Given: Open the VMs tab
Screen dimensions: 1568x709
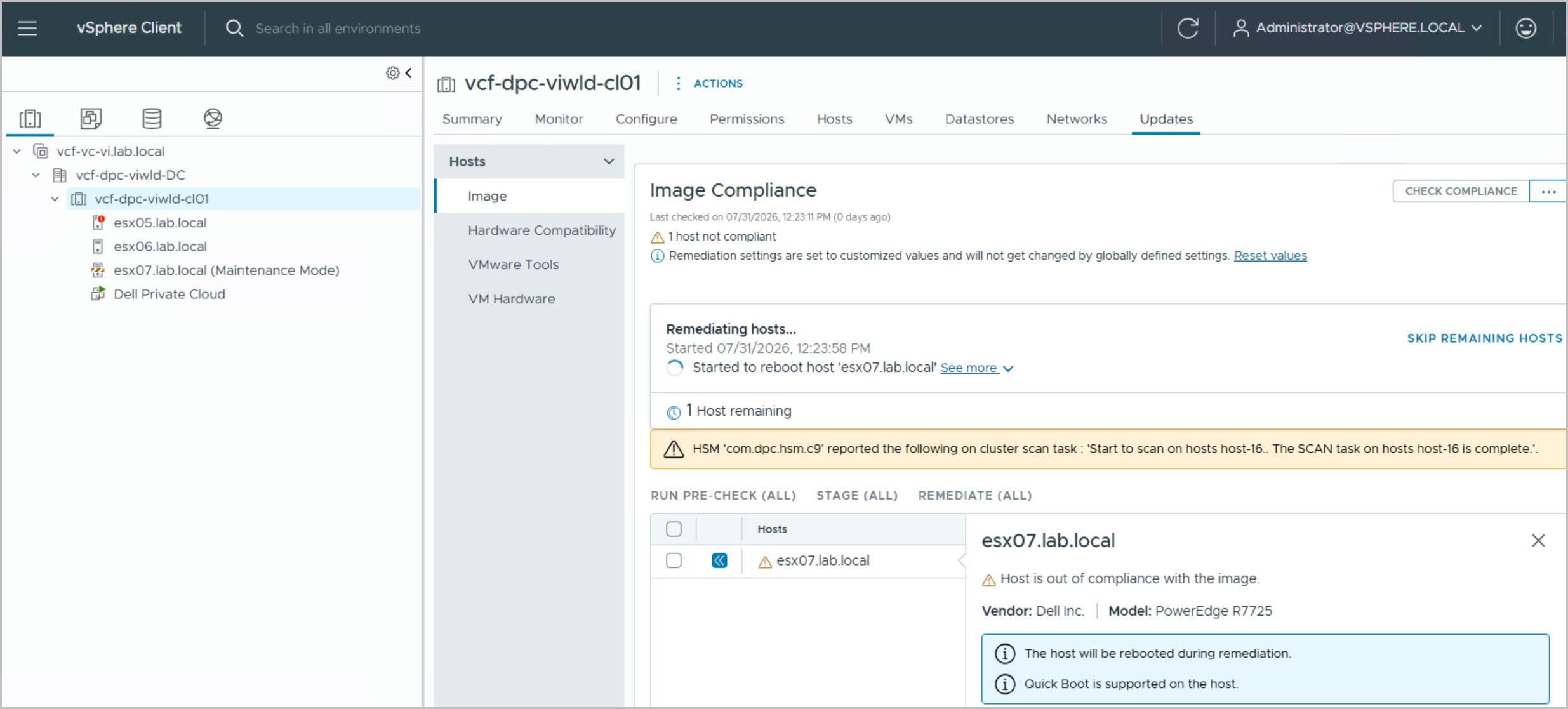Looking at the screenshot, I should pos(898,119).
